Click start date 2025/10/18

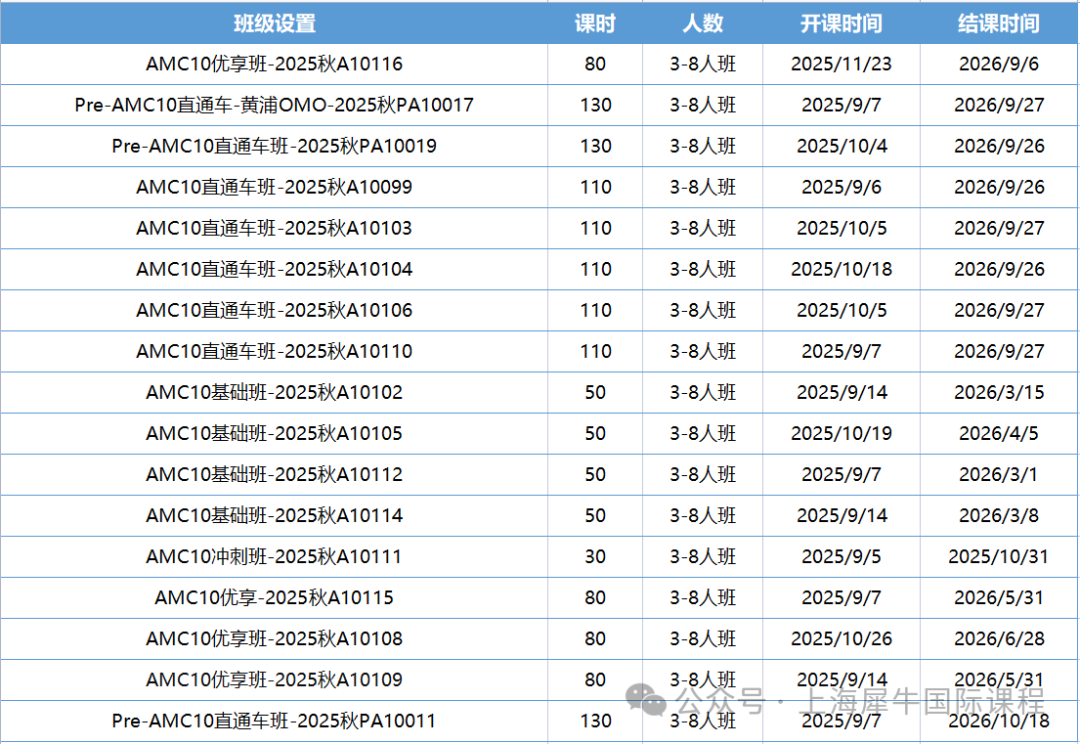[x=841, y=269]
